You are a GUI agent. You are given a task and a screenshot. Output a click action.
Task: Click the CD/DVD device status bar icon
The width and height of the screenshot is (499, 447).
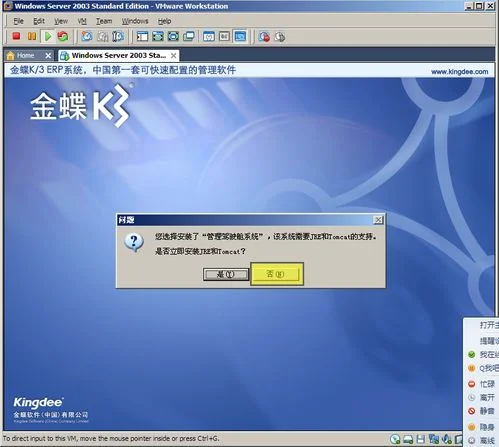coord(395,439)
